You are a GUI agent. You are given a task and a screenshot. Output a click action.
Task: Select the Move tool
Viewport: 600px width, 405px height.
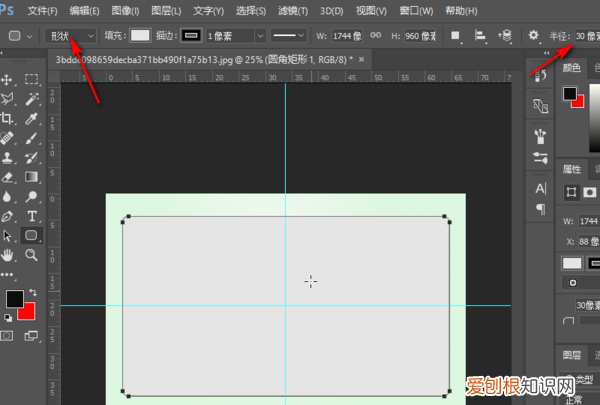[x=8, y=79]
